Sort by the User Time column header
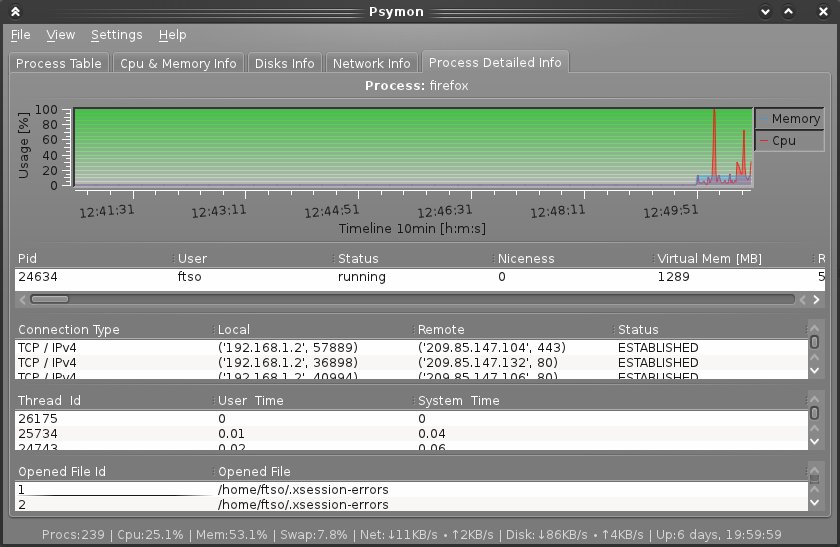840x547 pixels. coord(314,401)
